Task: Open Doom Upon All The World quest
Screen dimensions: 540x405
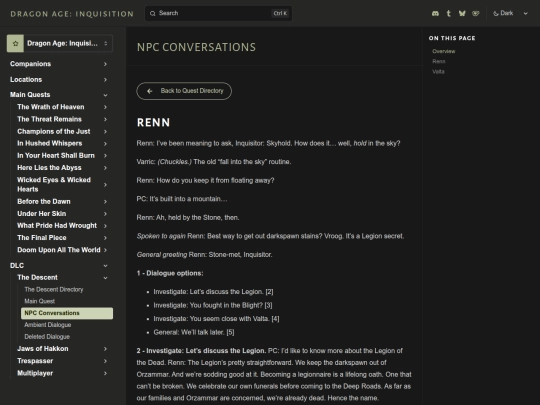Action: 59,250
